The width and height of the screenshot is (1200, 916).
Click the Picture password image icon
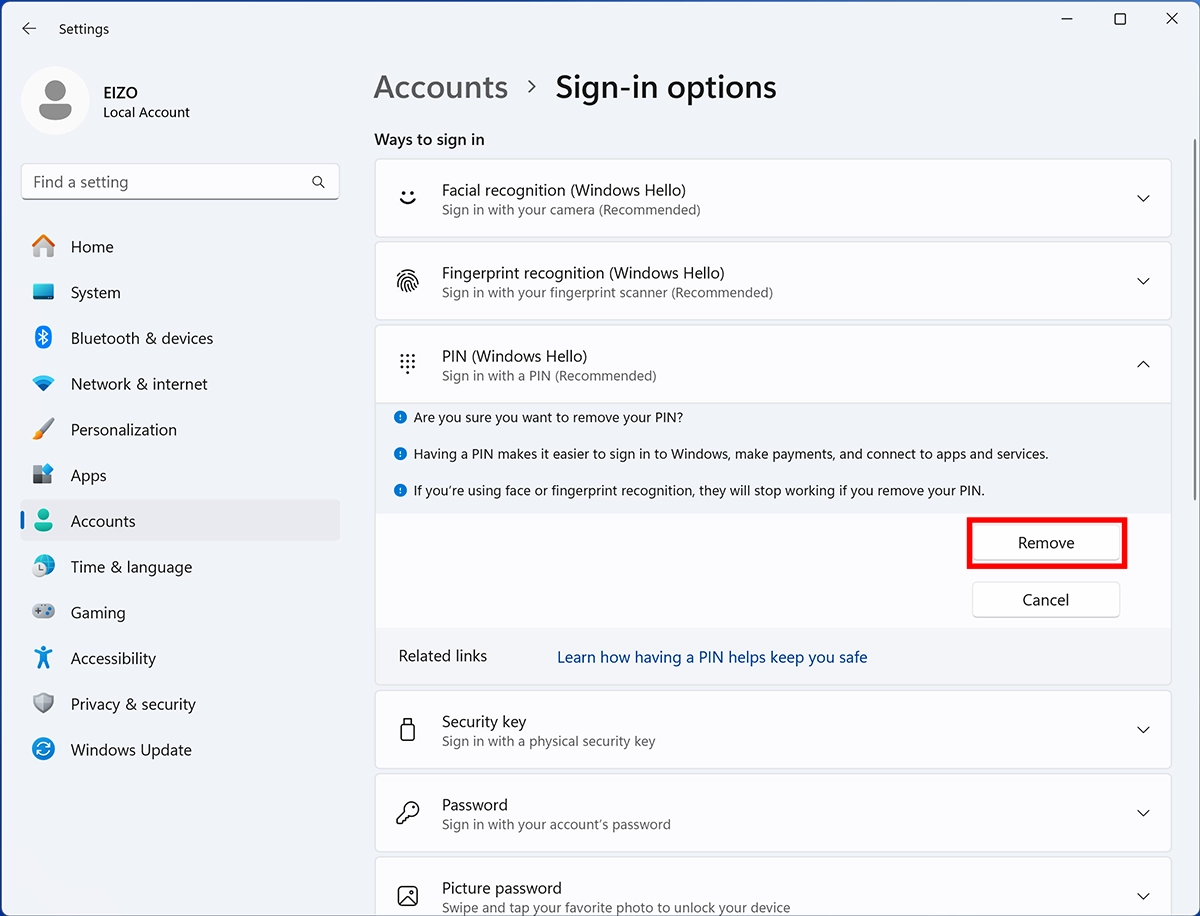(407, 896)
